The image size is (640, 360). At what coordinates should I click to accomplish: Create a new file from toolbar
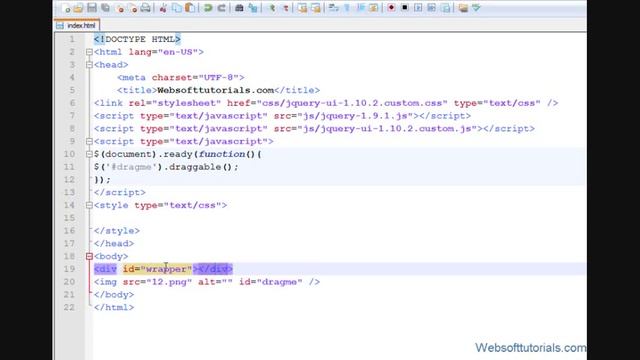click(x=66, y=8)
